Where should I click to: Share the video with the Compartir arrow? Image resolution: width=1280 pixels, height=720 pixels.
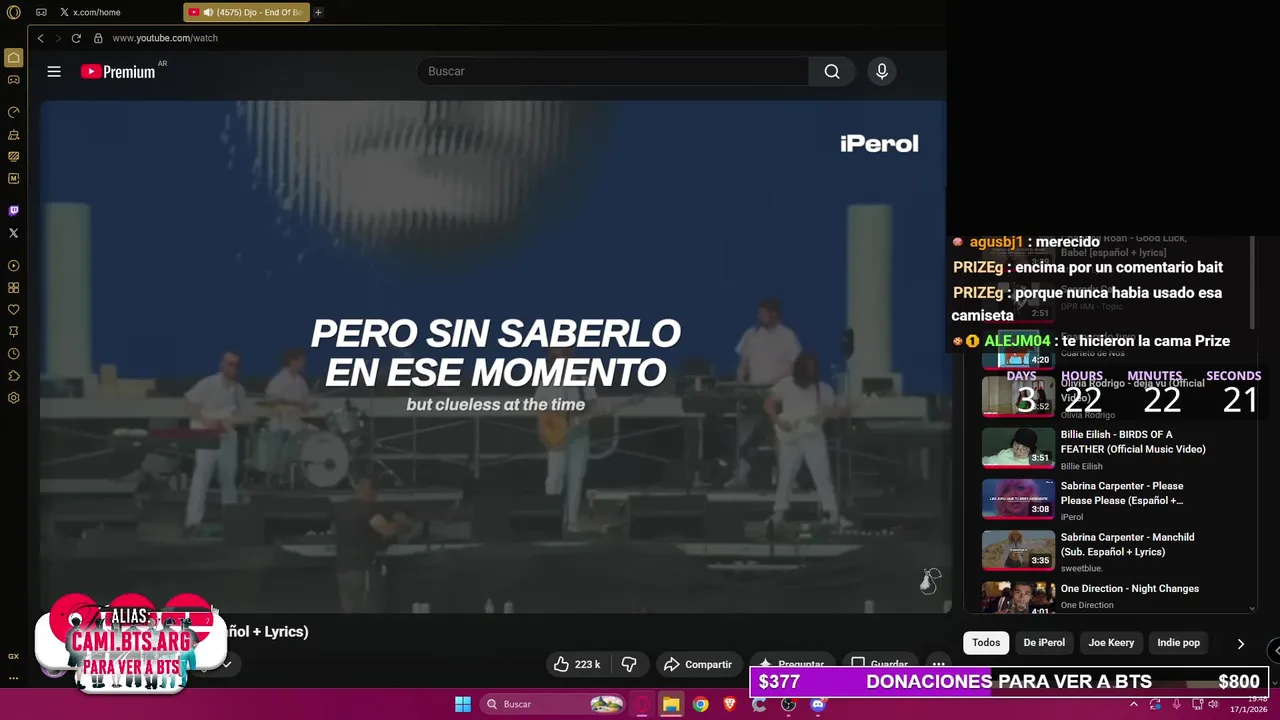(698, 664)
